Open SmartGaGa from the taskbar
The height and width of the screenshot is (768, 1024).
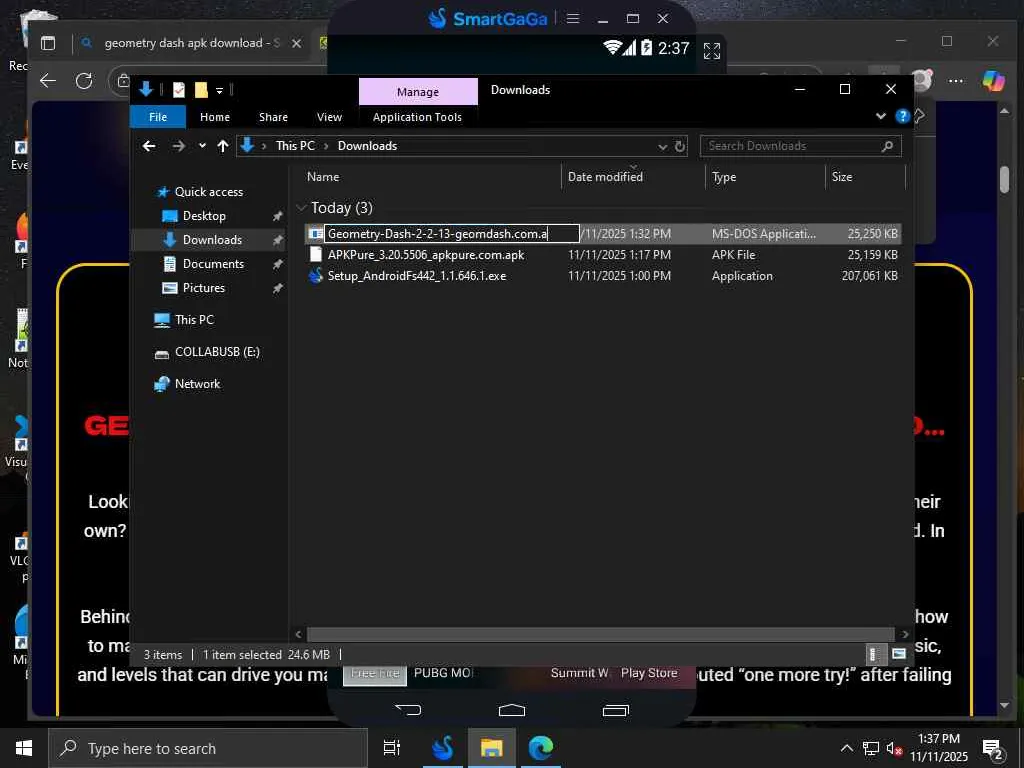click(443, 748)
